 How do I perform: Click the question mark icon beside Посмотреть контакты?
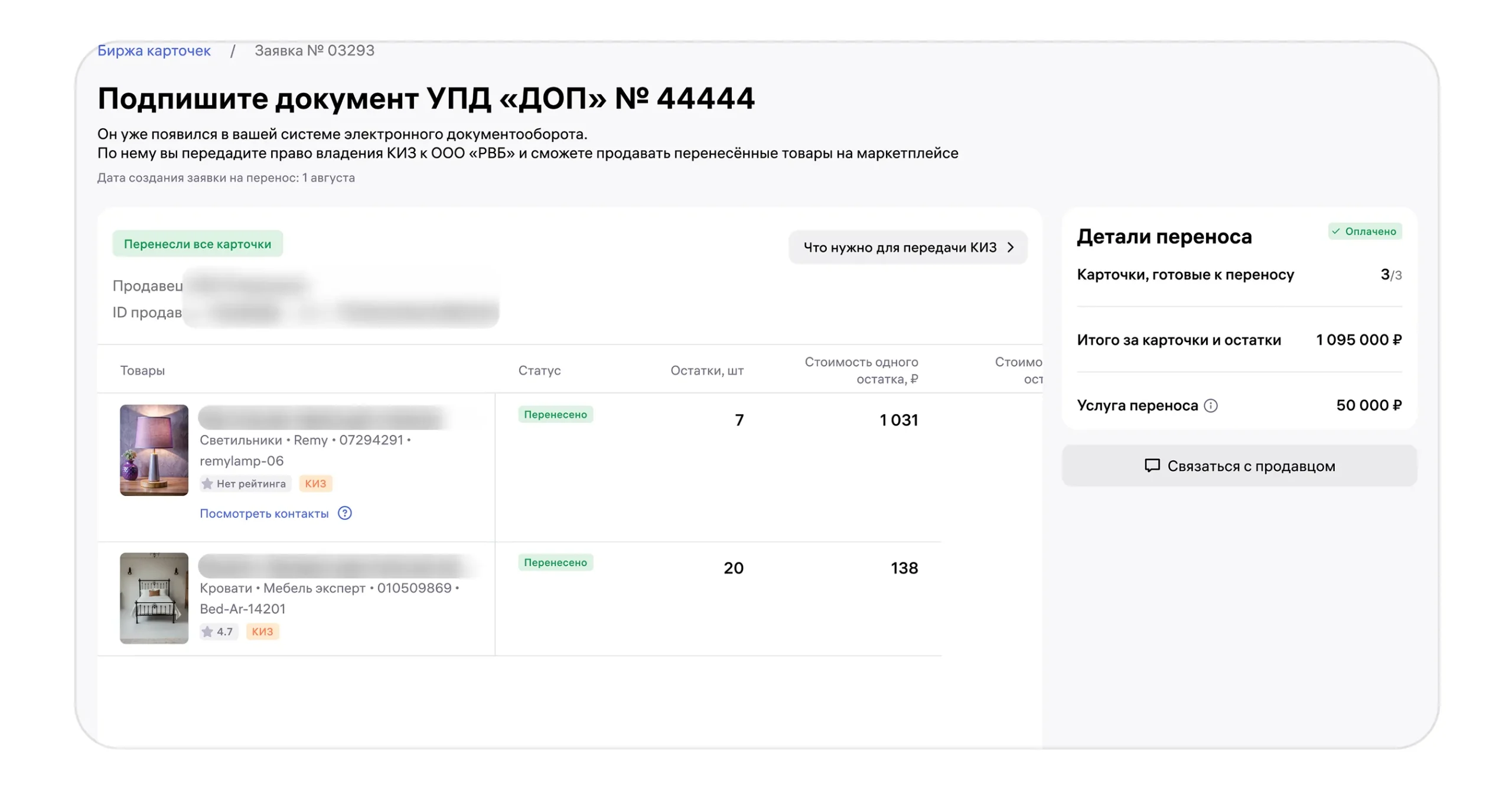(x=344, y=513)
